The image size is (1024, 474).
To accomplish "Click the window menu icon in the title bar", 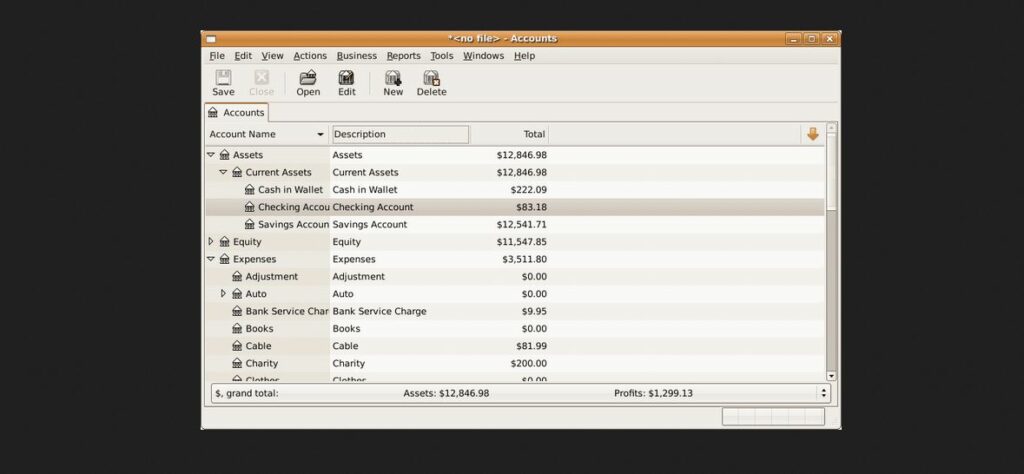I will click(210, 39).
